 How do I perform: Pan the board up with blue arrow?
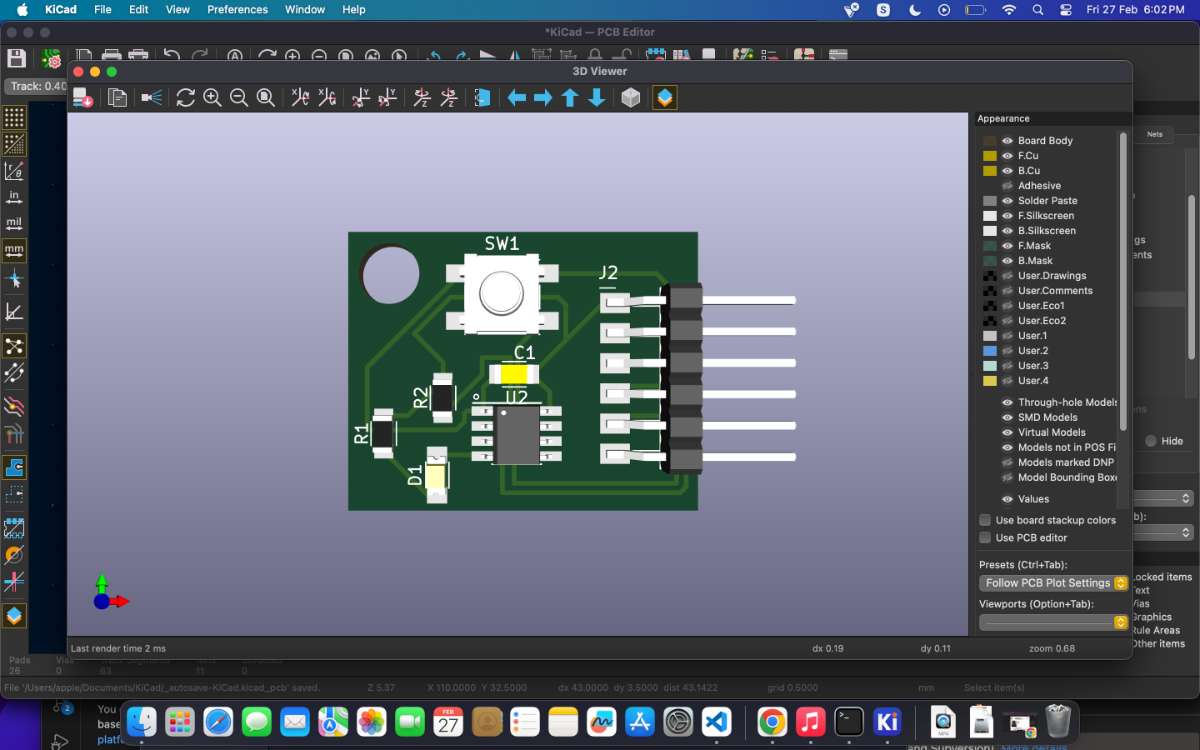[x=570, y=98]
